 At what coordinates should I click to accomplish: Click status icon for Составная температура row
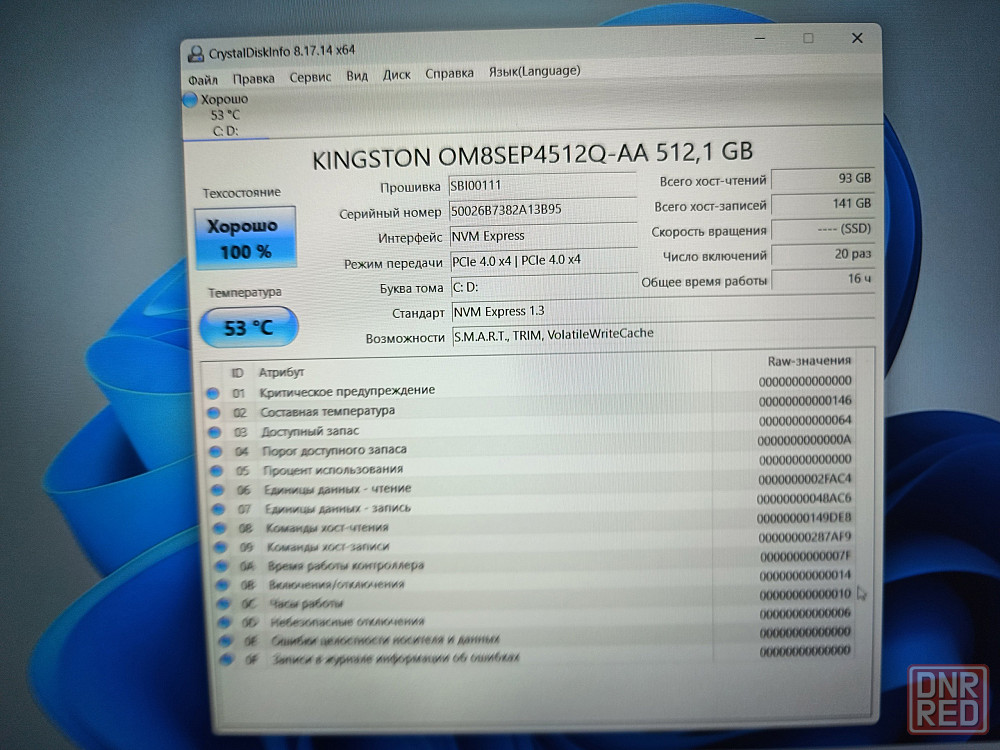[x=214, y=413]
